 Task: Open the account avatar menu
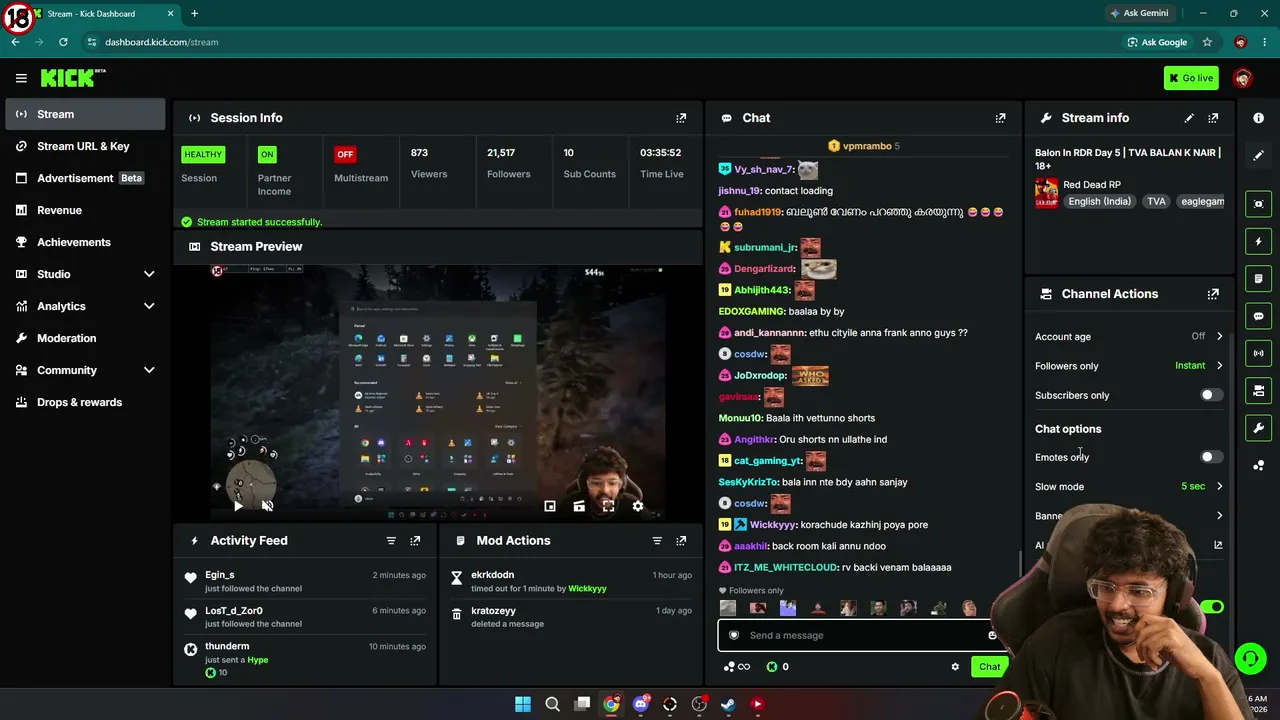click(x=1243, y=78)
